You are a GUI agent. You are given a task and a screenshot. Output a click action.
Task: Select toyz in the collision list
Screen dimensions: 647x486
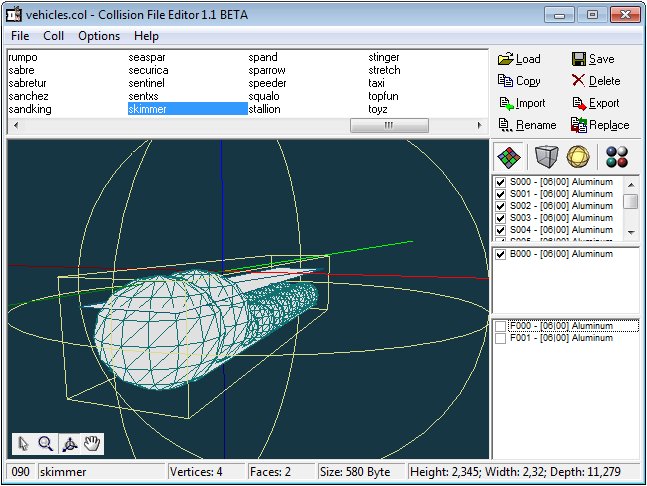pos(378,109)
